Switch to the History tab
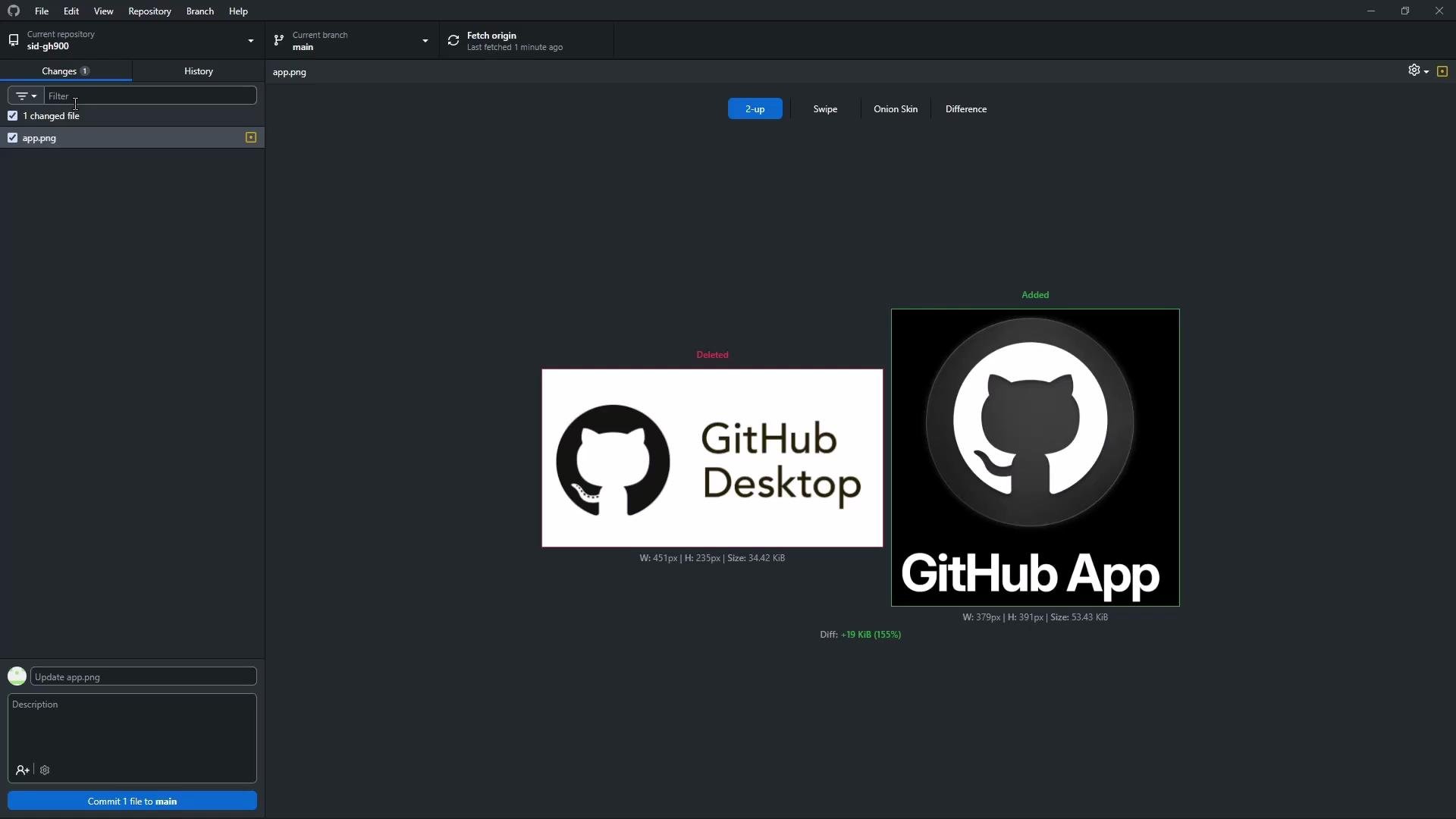The height and width of the screenshot is (819, 1456). 199,71
